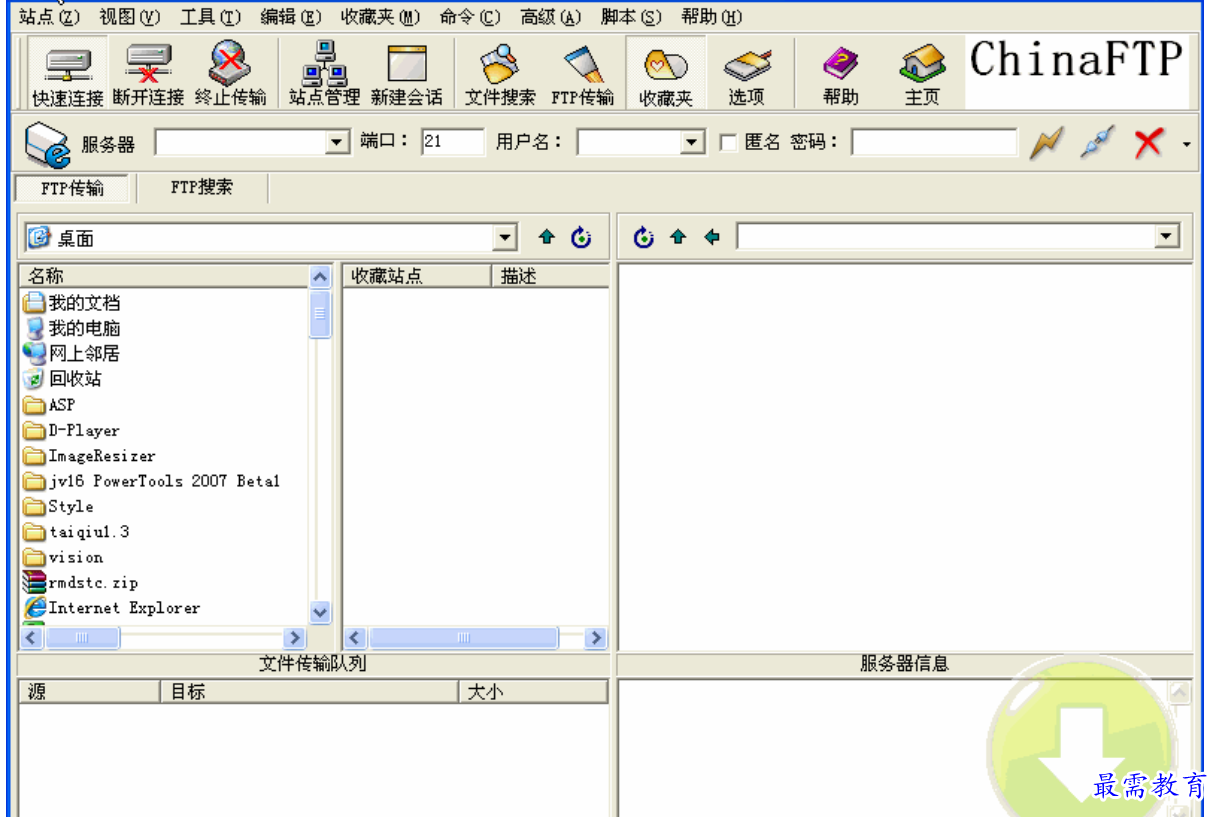Open 选项 options
Screen dimensions: 1215x817
pos(747,74)
